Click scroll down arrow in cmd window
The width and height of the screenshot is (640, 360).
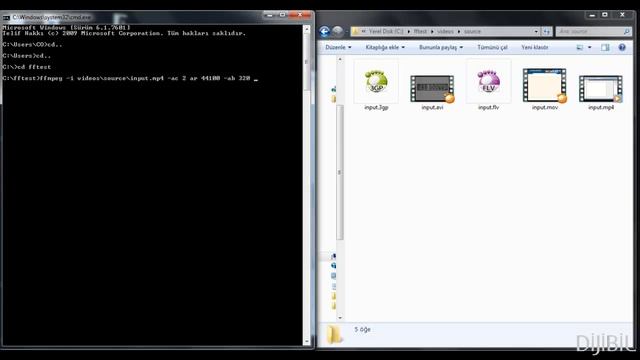[x=307, y=342]
